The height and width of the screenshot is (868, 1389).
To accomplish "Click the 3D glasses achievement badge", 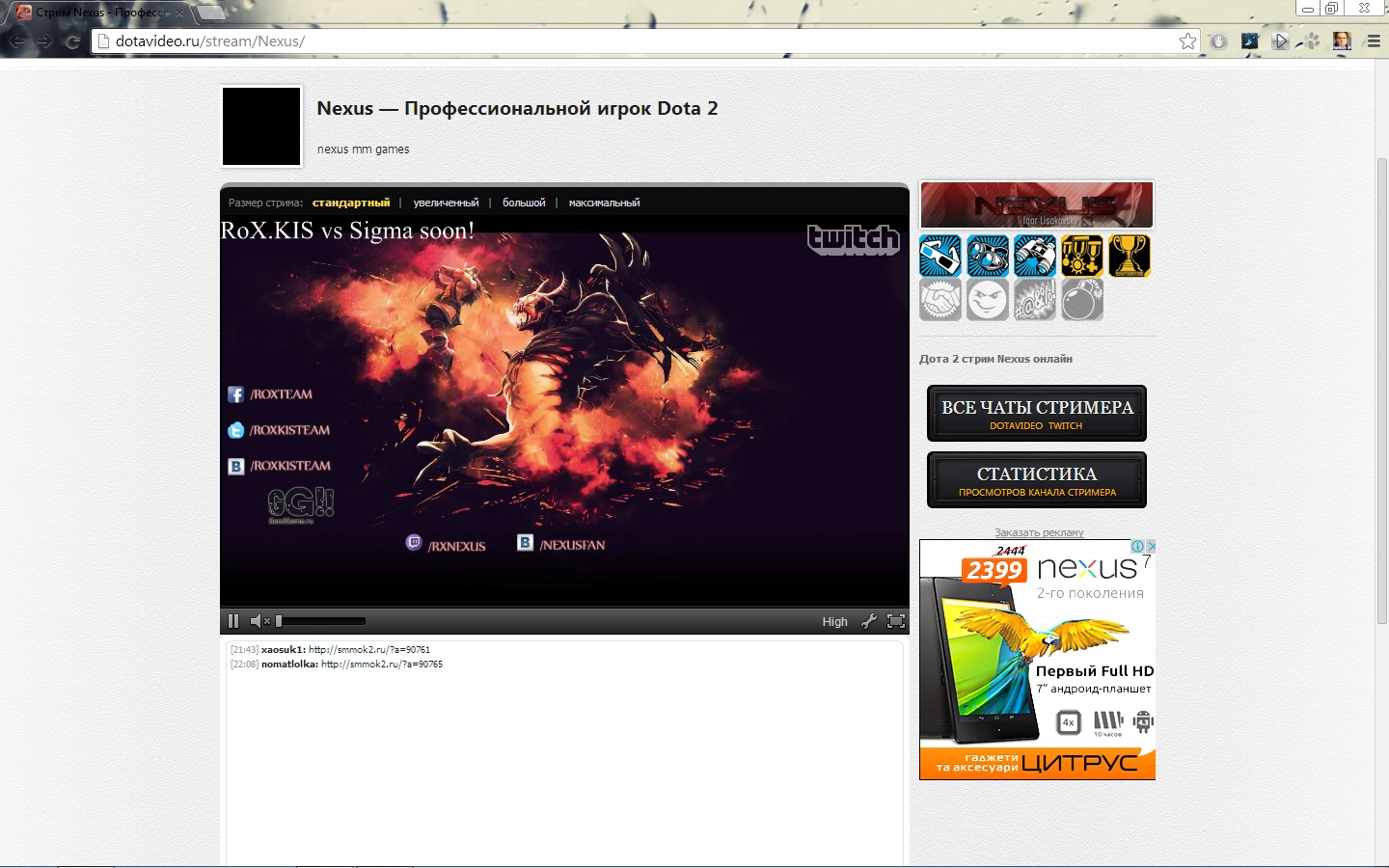I will (x=940, y=256).
